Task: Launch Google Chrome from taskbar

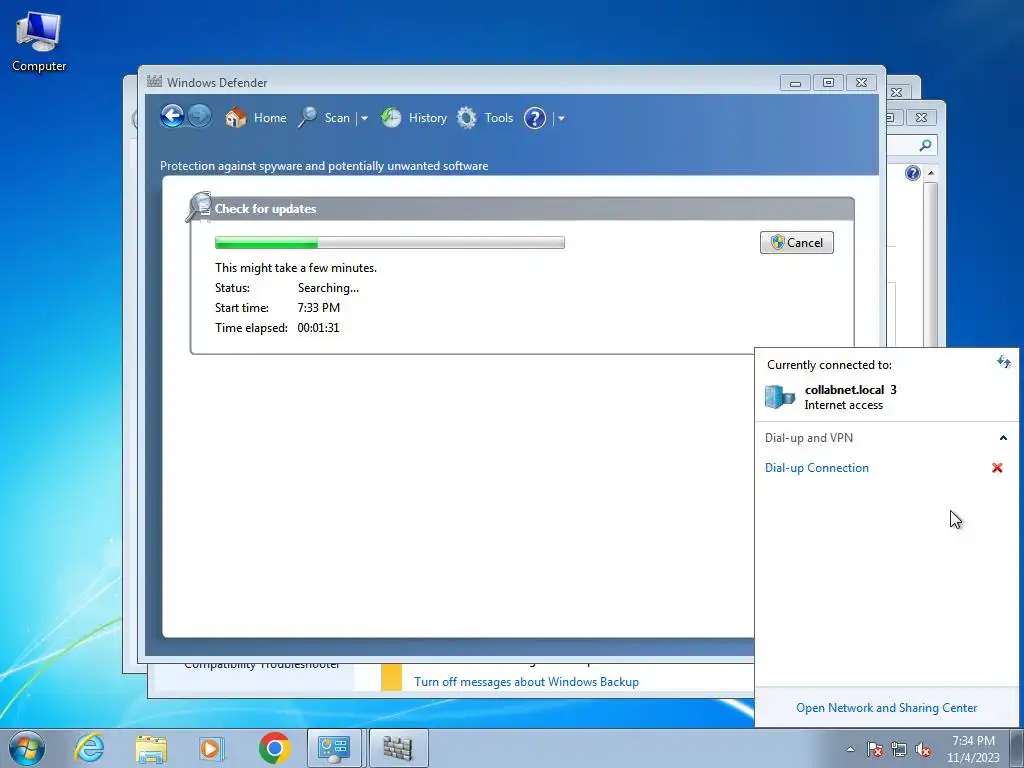Action: pos(274,748)
